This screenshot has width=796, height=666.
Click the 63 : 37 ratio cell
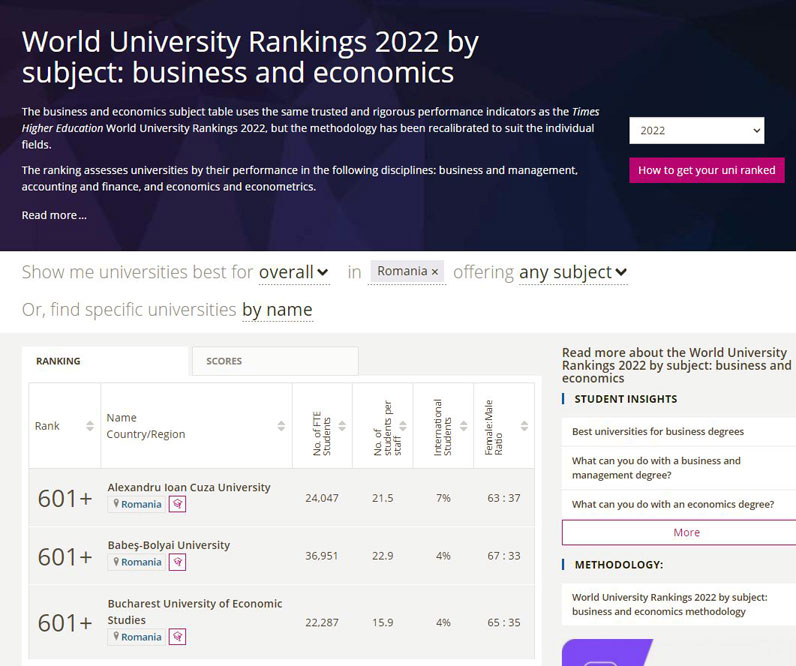tap(504, 498)
